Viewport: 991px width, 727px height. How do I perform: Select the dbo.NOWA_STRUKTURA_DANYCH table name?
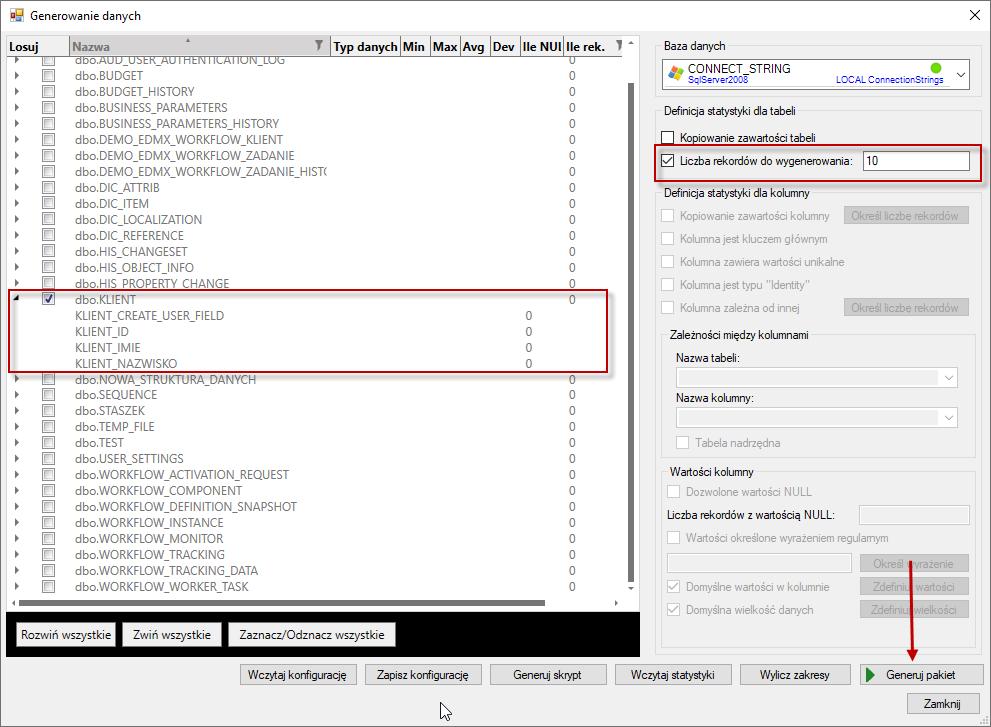point(166,379)
